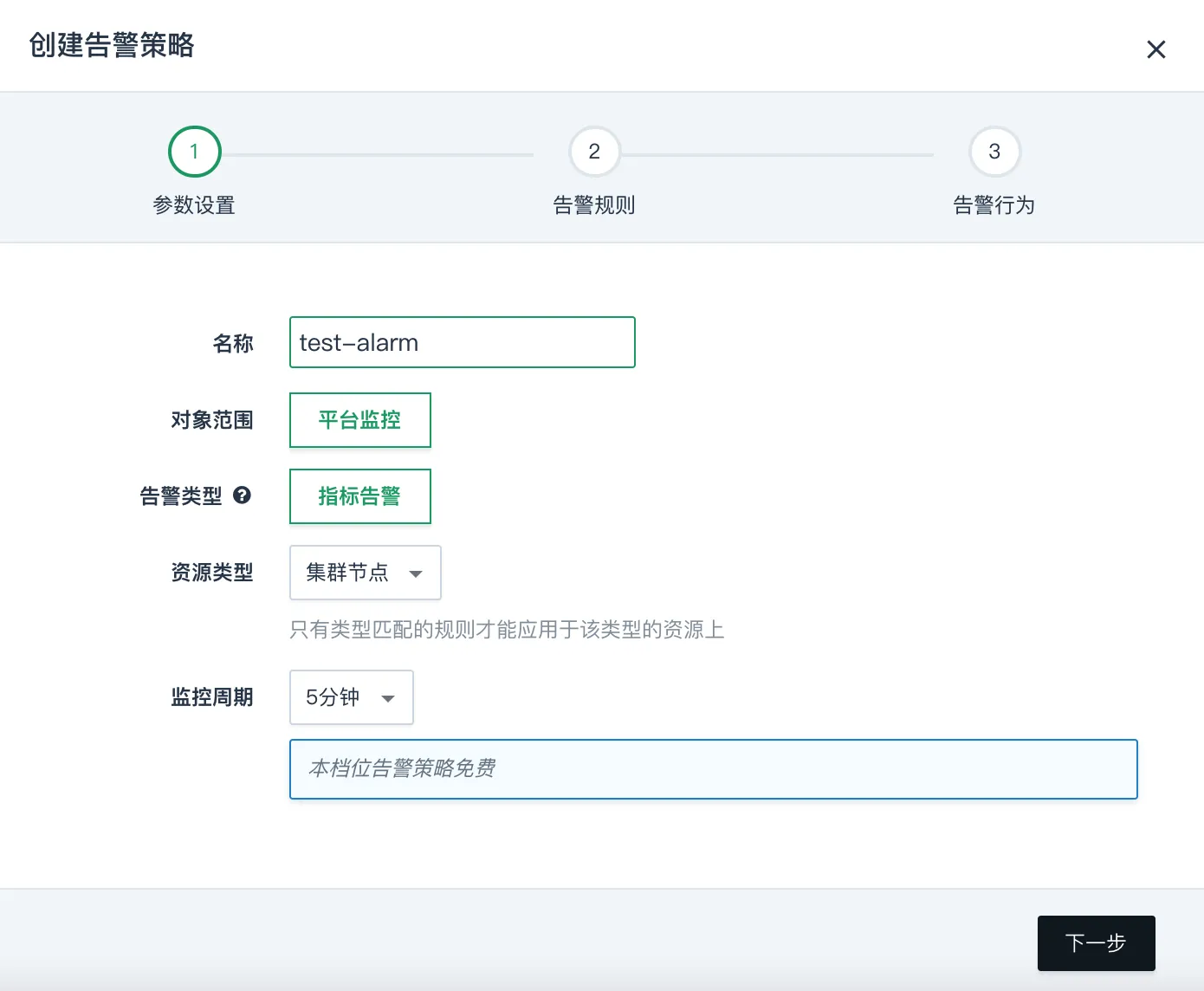Screen dimensions: 1204x991
Task: Click the 下一步 button
Action: tap(1097, 942)
